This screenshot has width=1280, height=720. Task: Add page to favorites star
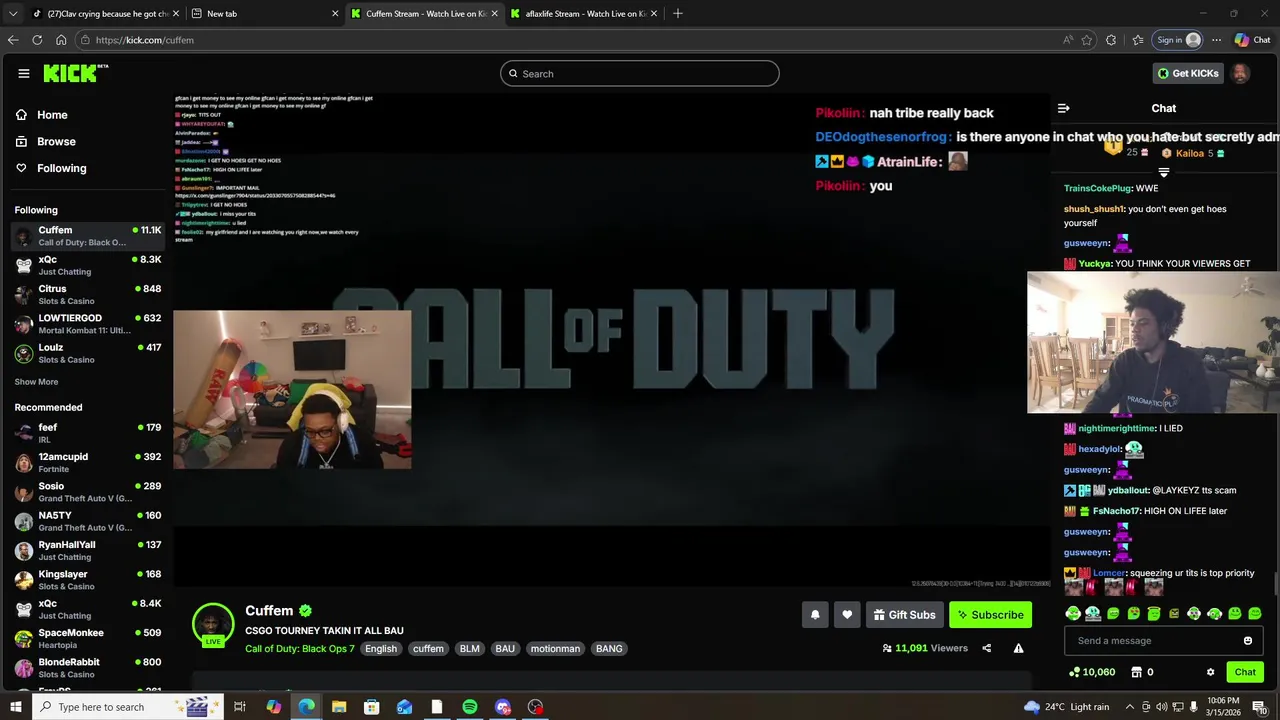1087,40
